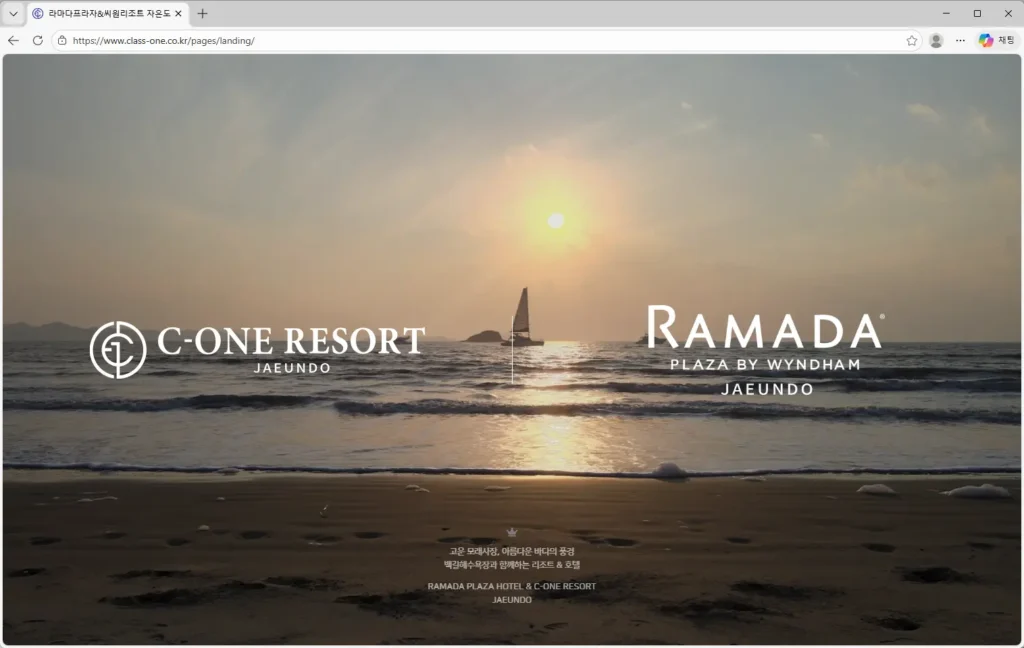Image resolution: width=1024 pixels, height=648 pixels.
Task: Maximize the browser window
Action: click(x=977, y=13)
